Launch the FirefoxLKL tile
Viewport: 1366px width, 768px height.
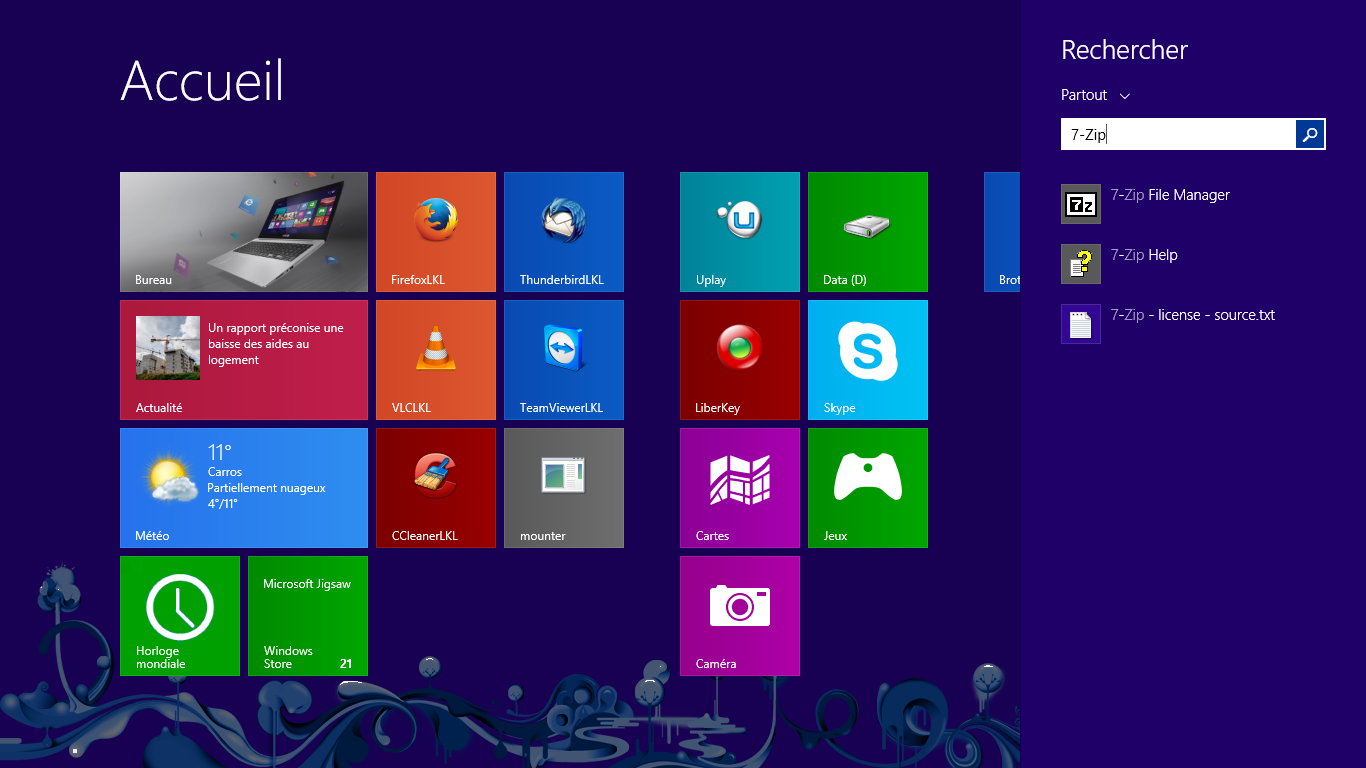436,232
